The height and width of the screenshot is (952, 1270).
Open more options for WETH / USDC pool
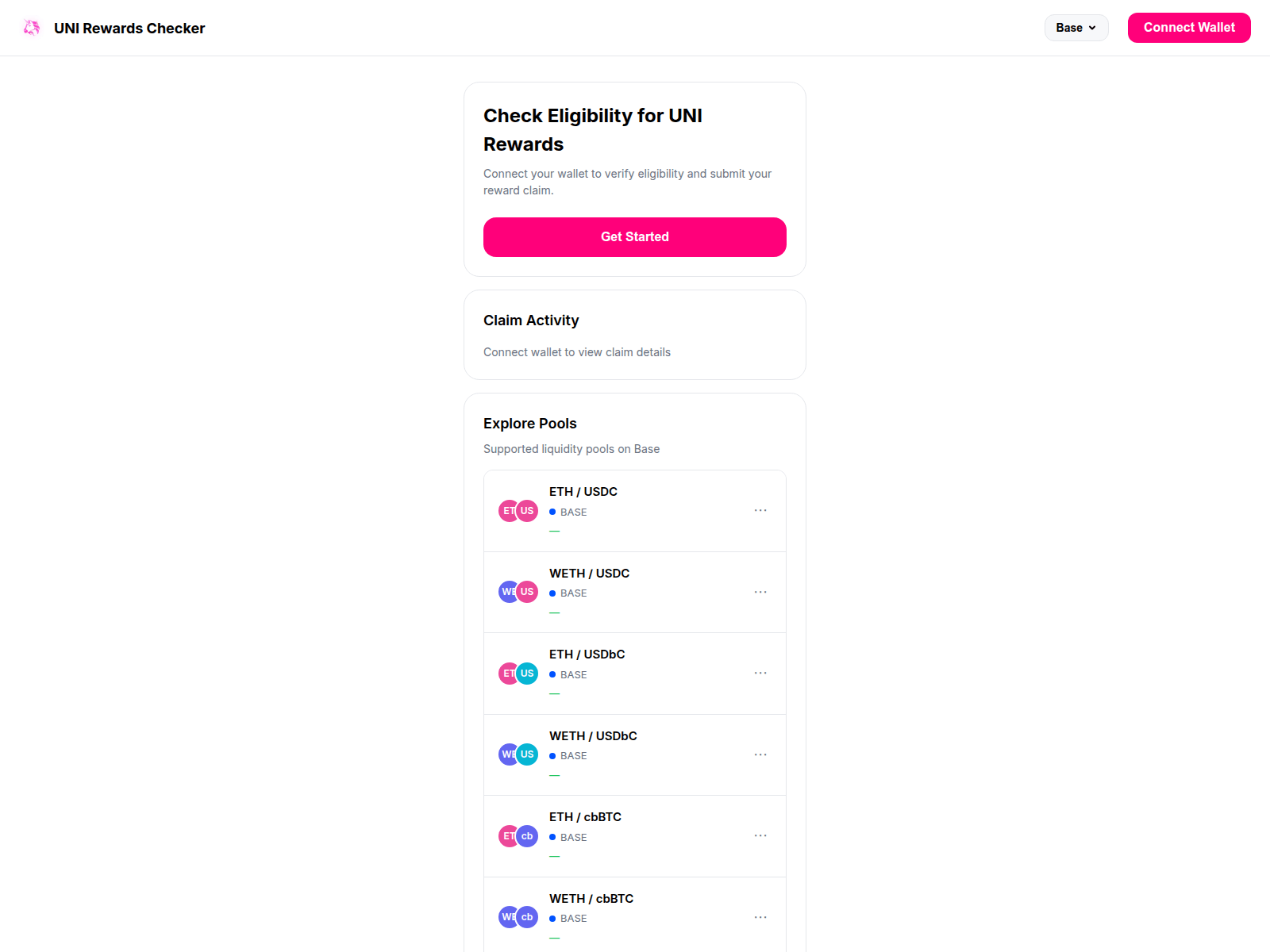[760, 592]
